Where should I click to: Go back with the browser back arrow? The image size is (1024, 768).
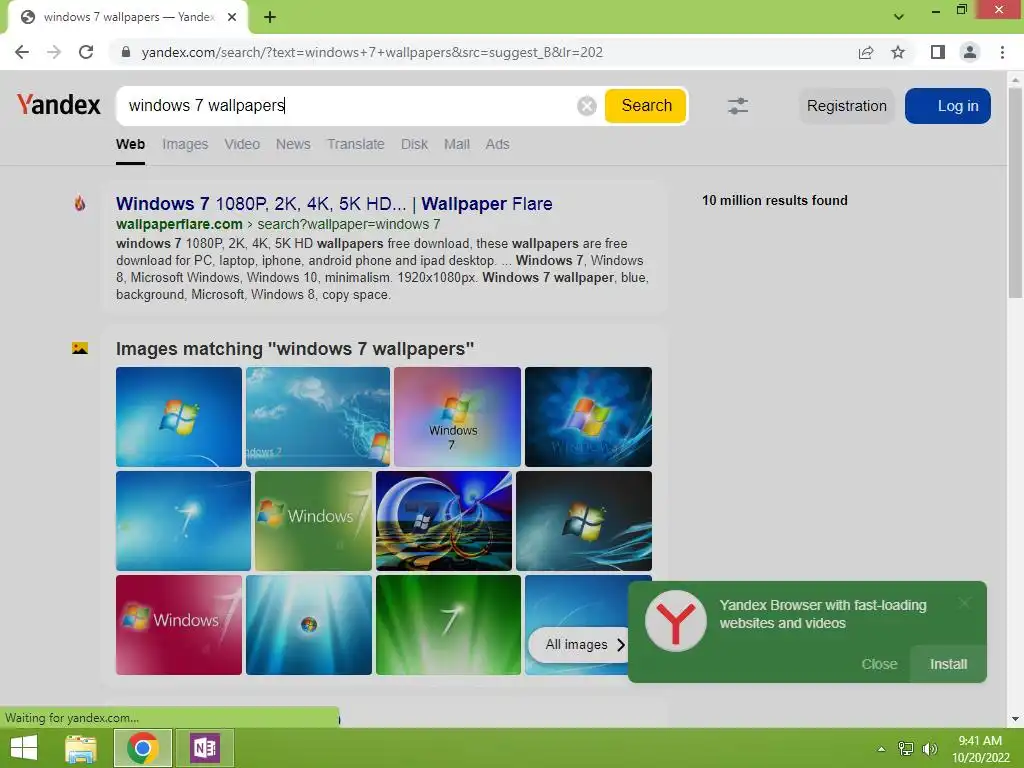(x=22, y=52)
